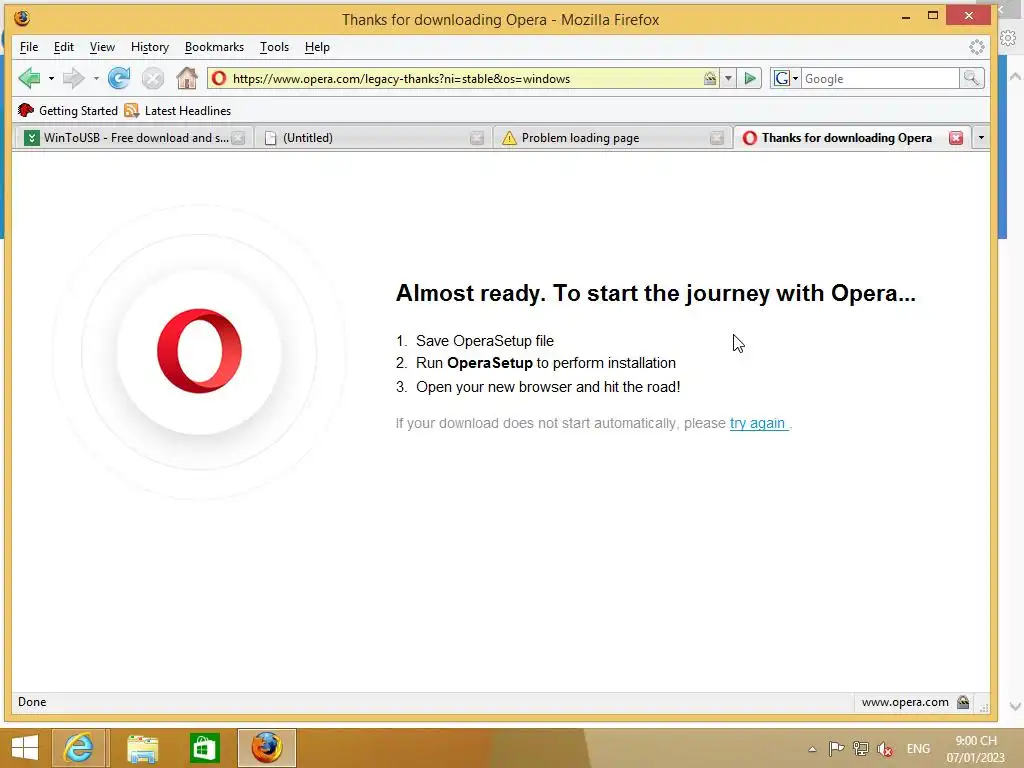Open the History menu
This screenshot has height=768, width=1024.
(x=150, y=47)
